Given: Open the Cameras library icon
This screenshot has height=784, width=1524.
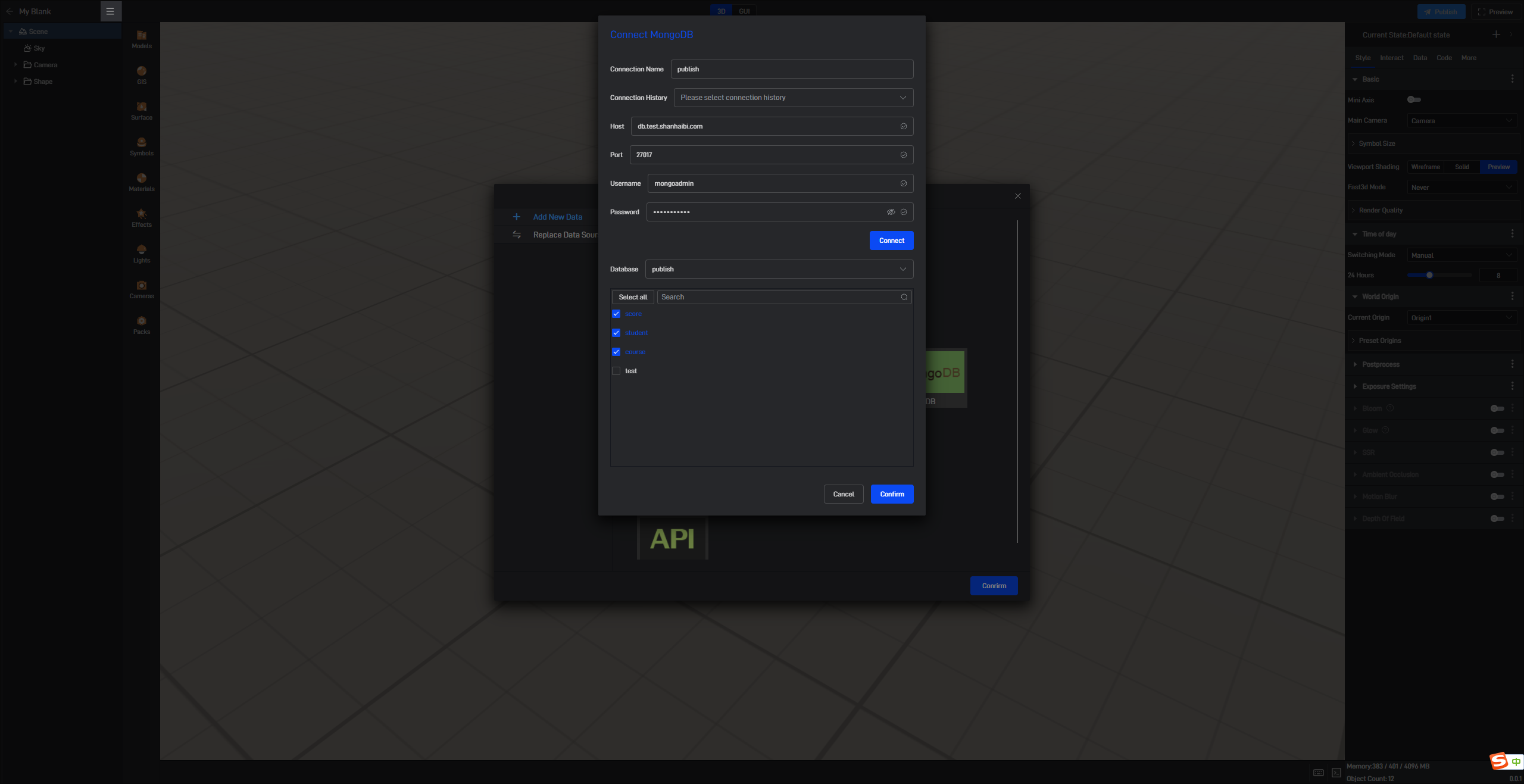Looking at the screenshot, I should pyautogui.click(x=142, y=289).
